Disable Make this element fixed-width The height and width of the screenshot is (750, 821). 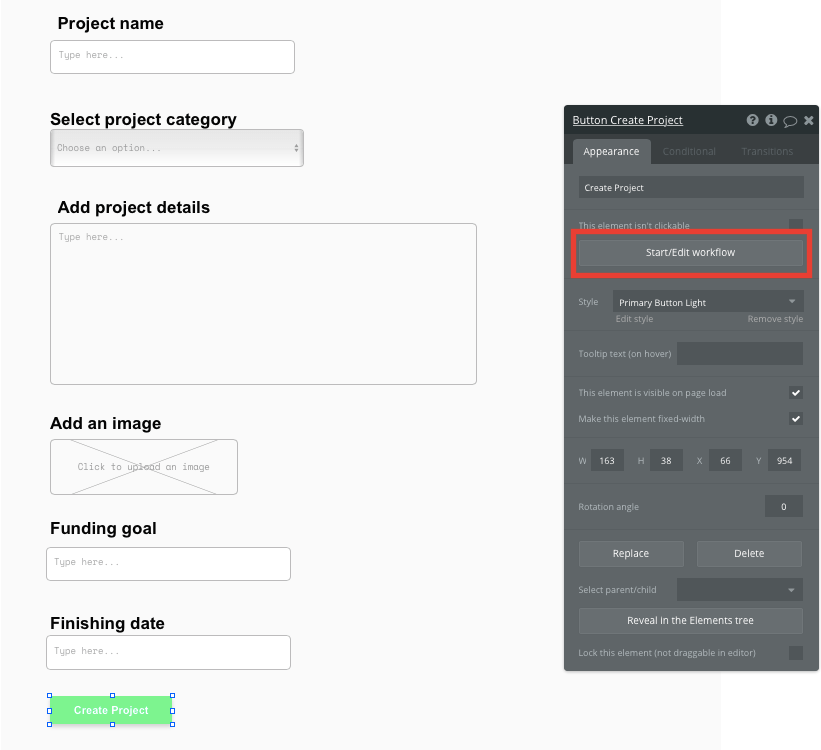797,418
